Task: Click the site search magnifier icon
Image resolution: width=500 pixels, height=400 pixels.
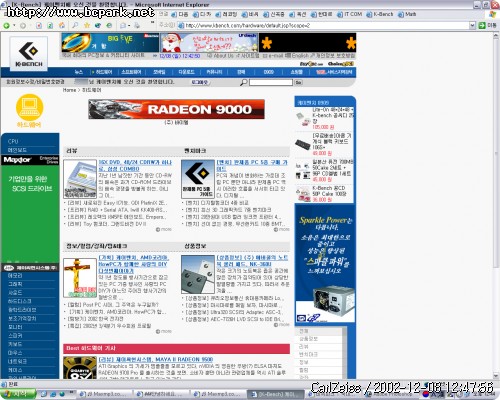Action: [244, 82]
